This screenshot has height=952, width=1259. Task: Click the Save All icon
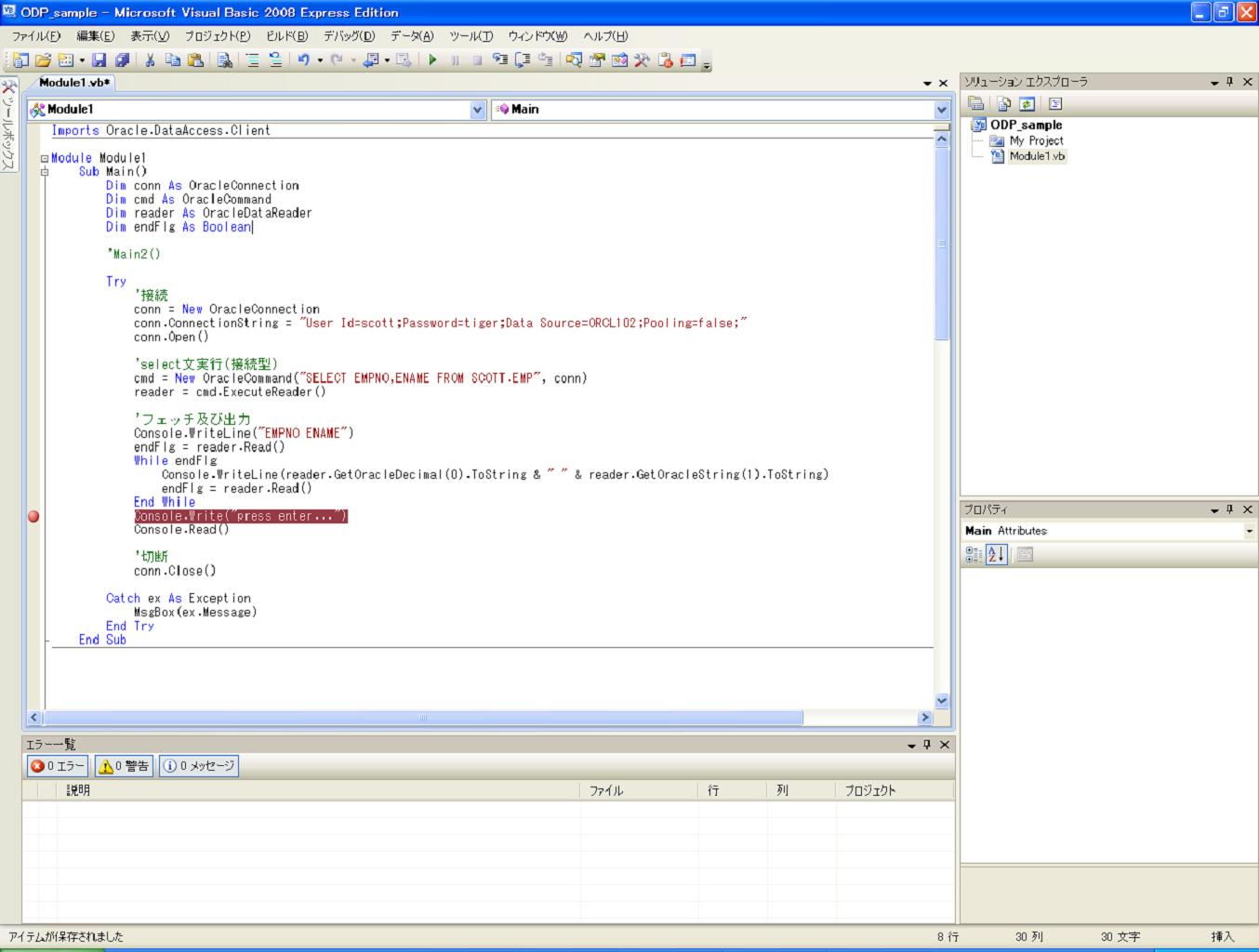coord(122,60)
